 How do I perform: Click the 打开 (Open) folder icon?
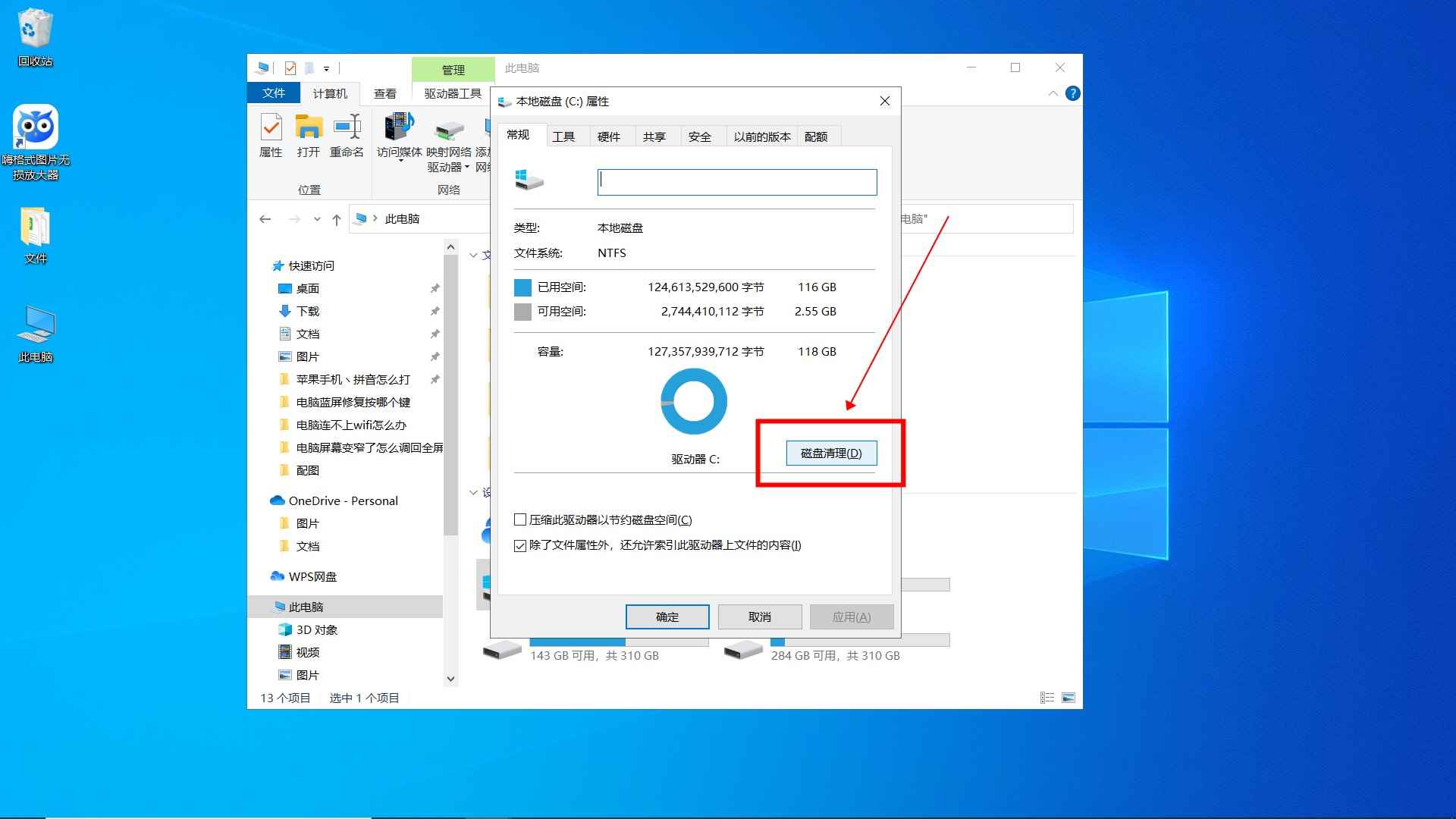[x=307, y=136]
